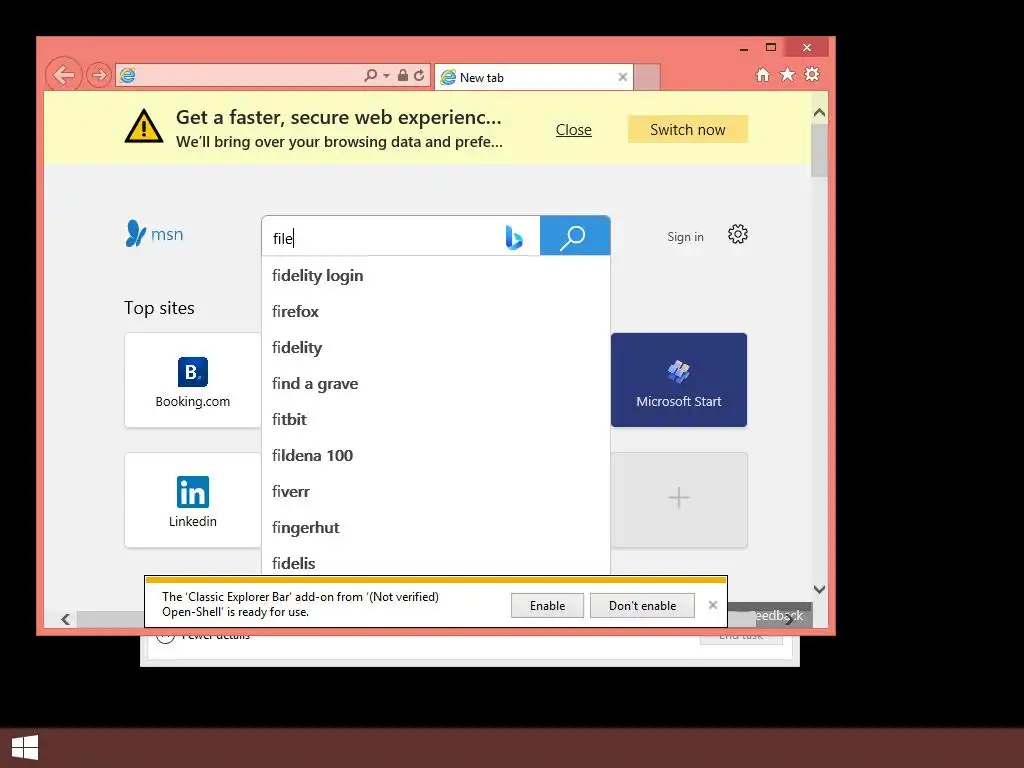Open the Tools gear icon in toolbar
Screen dimensions: 1024x768
(x=812, y=74)
